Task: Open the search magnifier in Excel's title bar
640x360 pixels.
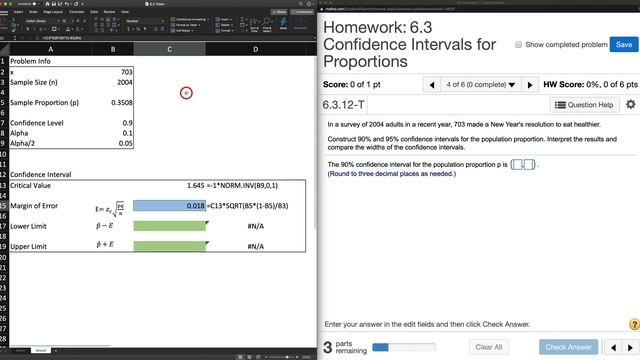Action: 301,4
